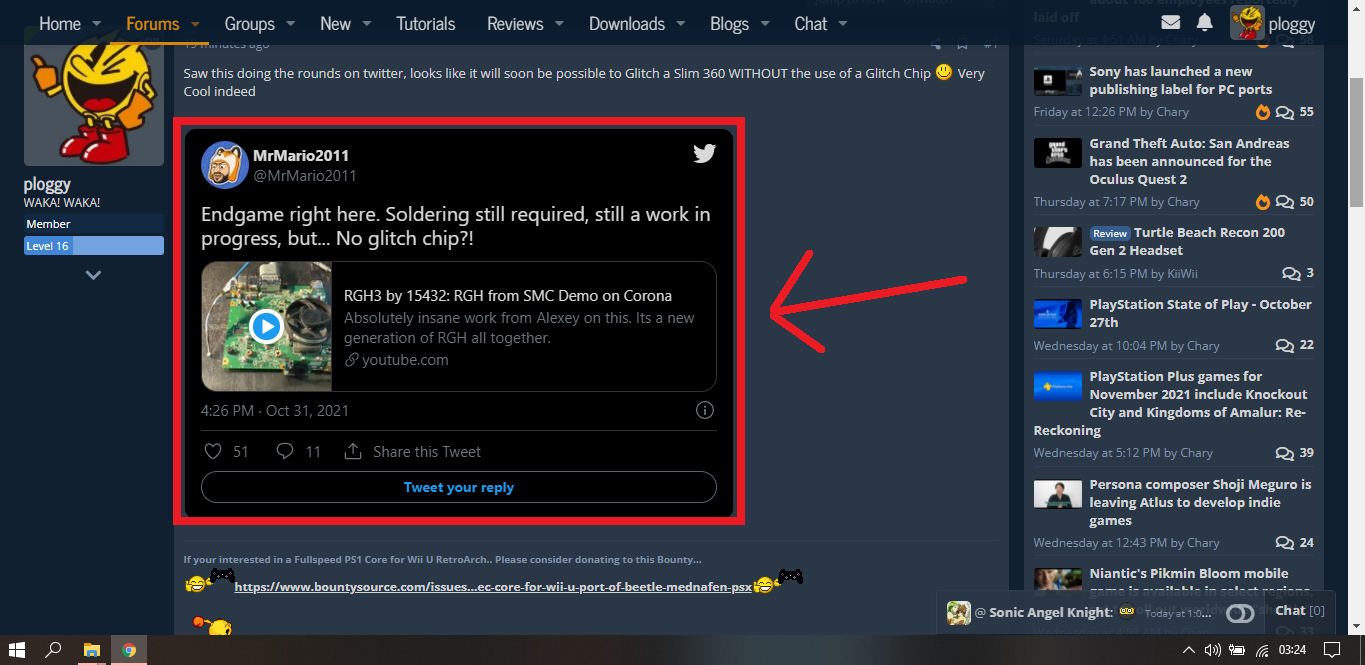
Task: Click the smiley emoji in the post text
Action: [944, 72]
